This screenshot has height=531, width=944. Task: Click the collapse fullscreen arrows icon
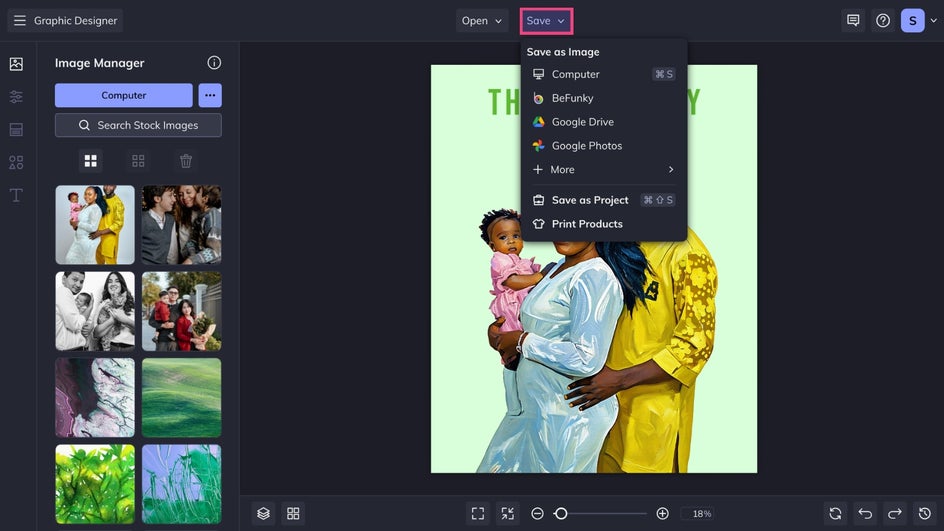pyautogui.click(x=508, y=514)
